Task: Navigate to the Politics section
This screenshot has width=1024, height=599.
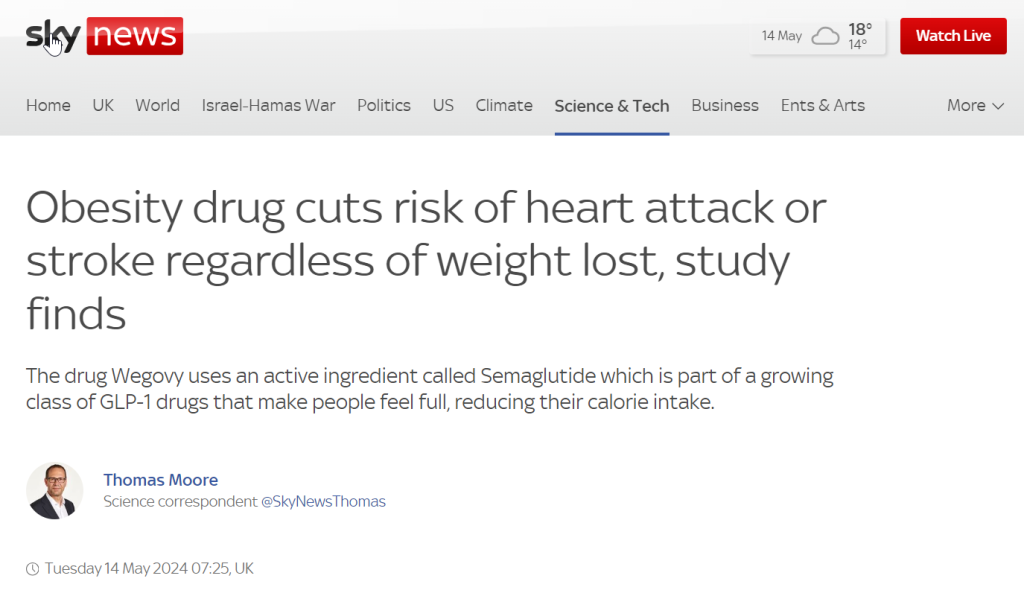Action: 384,106
